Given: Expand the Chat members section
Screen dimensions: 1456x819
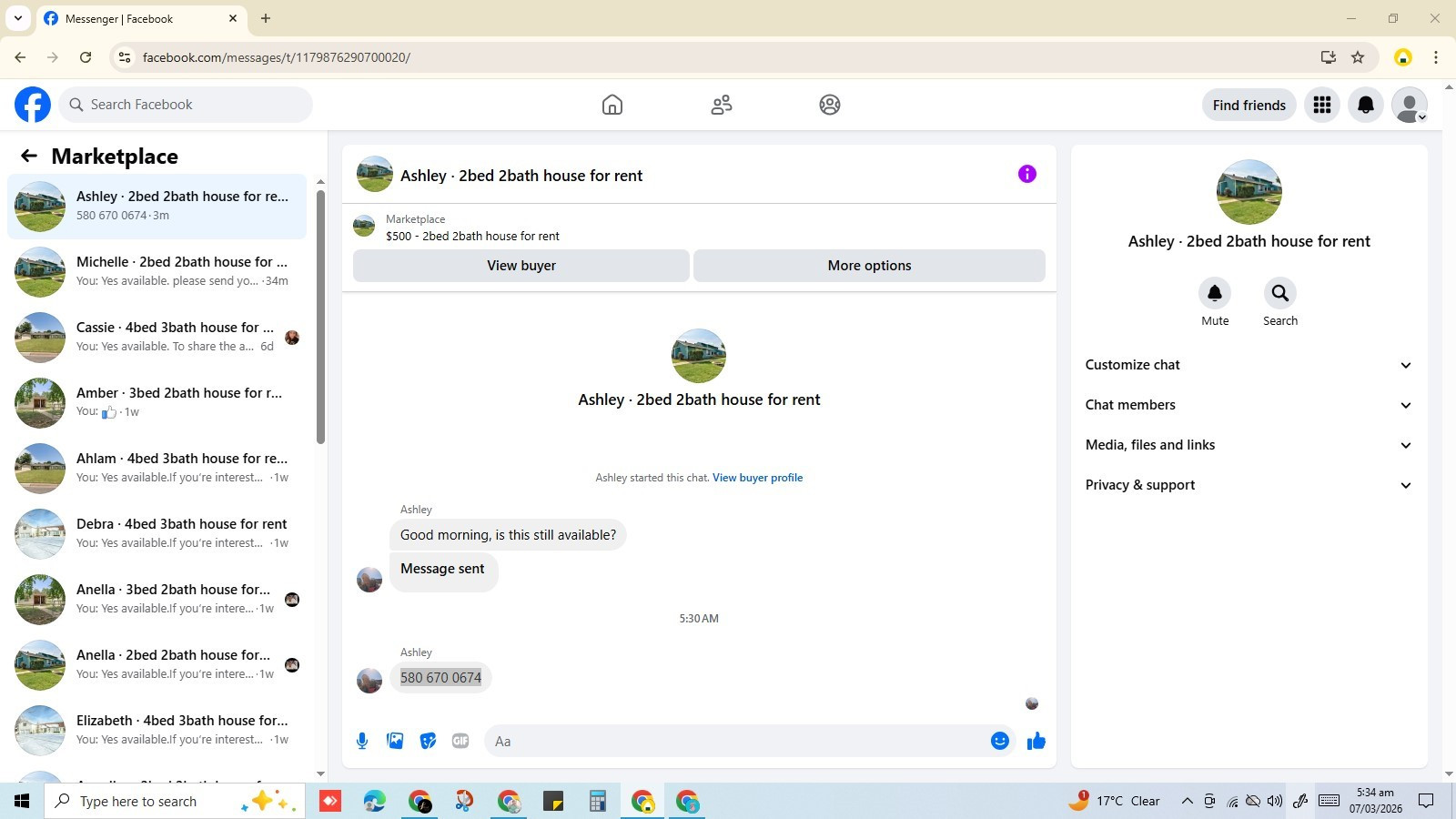Looking at the screenshot, I should (1249, 405).
